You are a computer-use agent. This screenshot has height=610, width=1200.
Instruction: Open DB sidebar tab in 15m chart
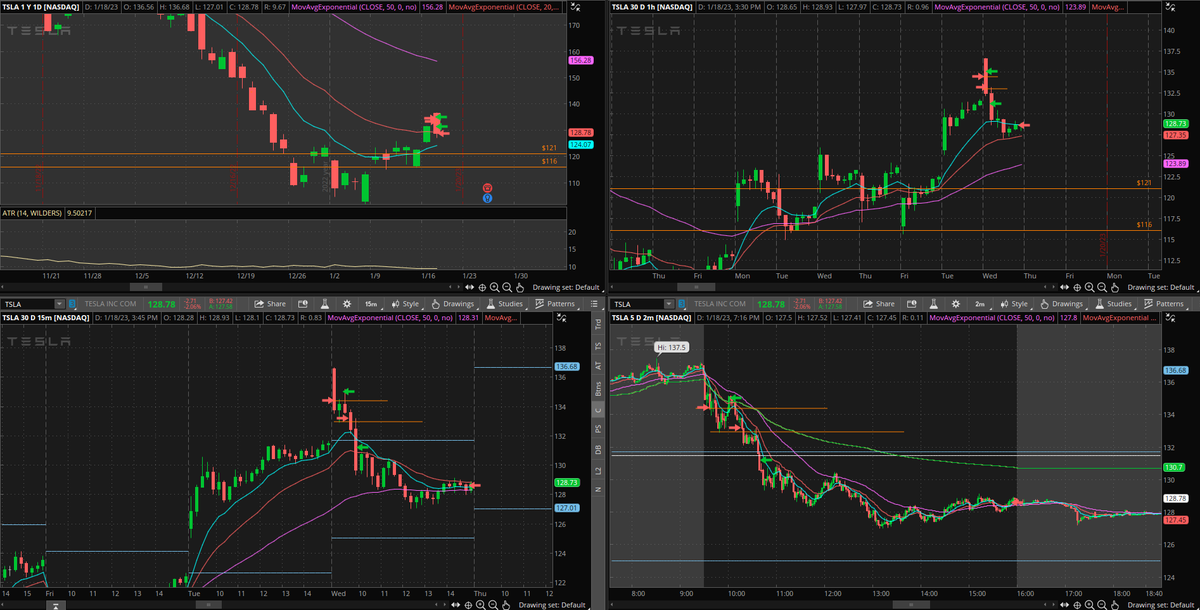point(599,450)
